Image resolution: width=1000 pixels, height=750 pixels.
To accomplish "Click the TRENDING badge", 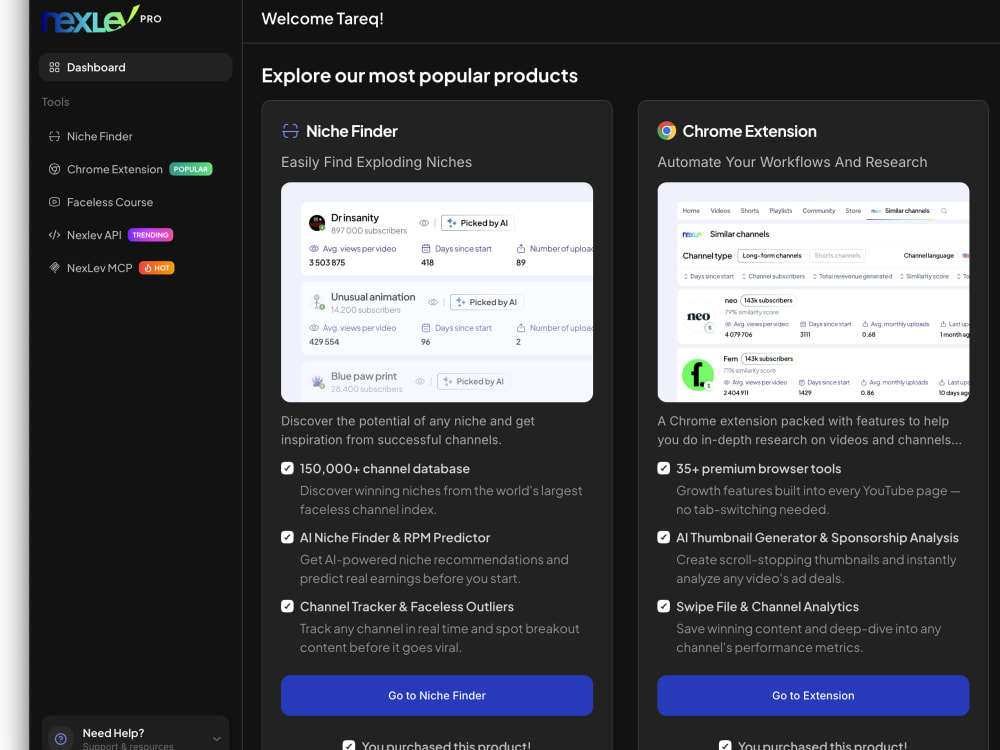I will pyautogui.click(x=151, y=235).
